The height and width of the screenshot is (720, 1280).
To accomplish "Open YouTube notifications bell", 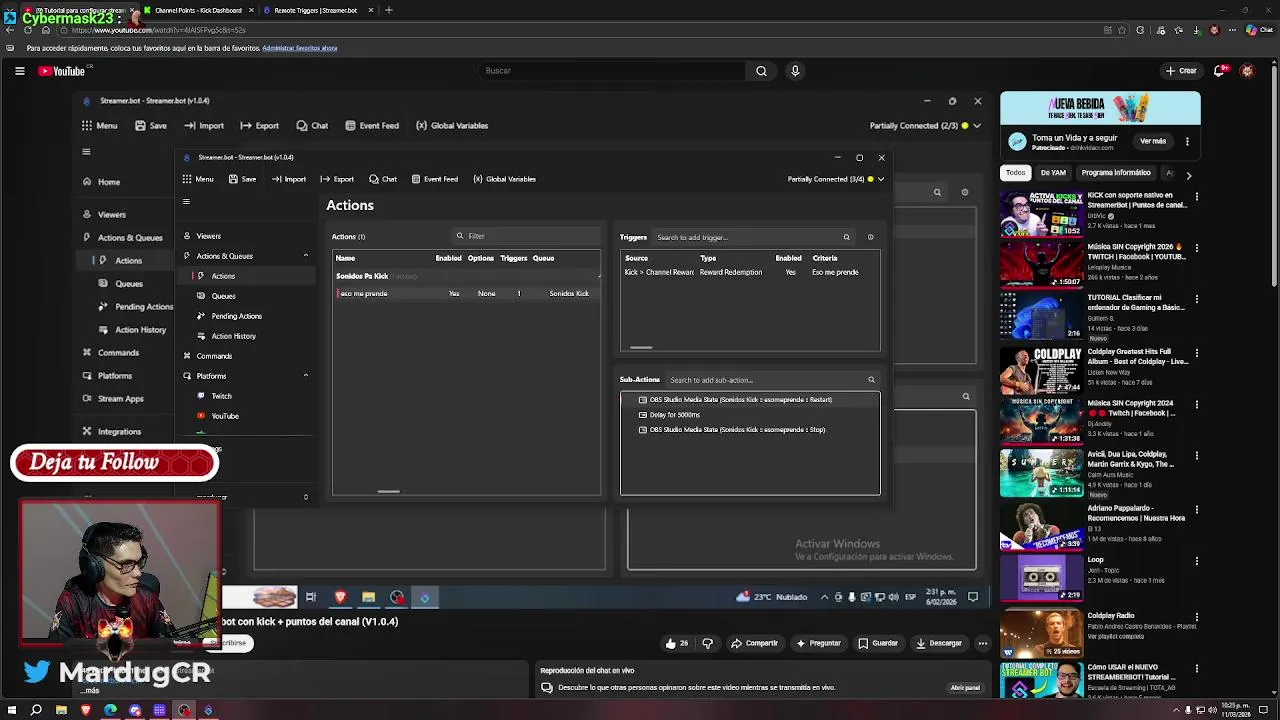I will [x=1219, y=71].
